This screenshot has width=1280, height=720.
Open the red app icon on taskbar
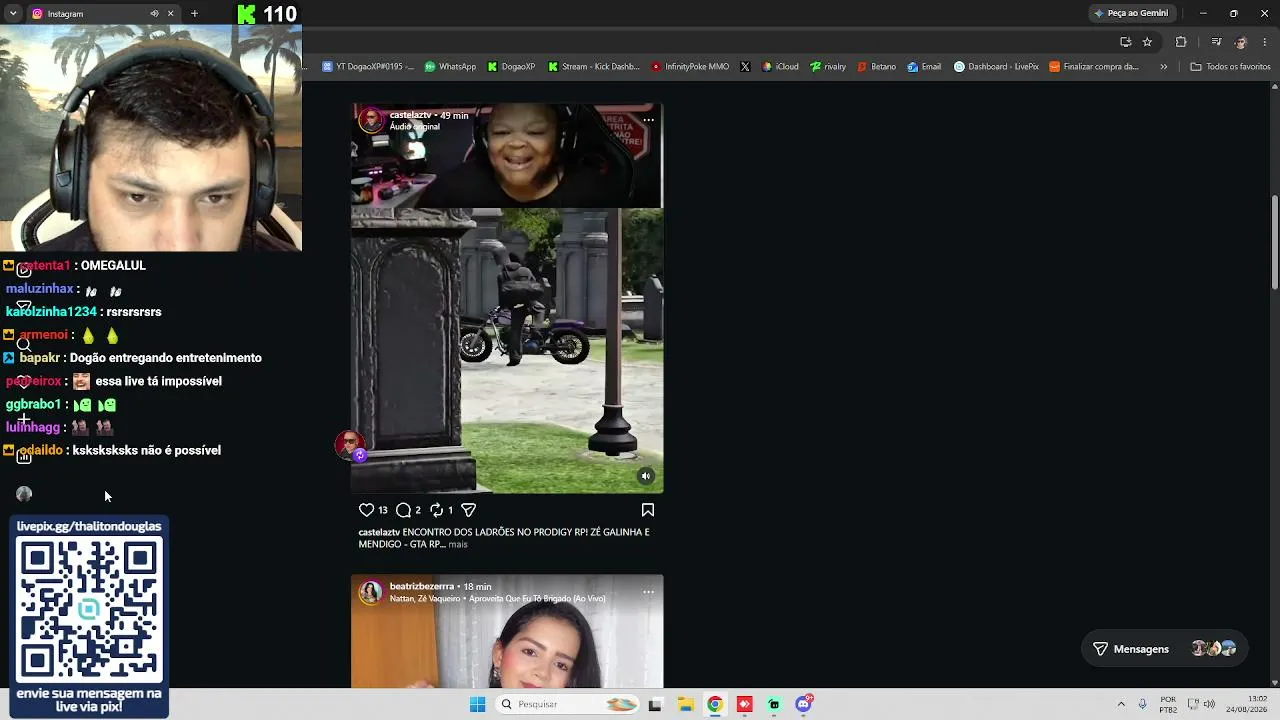pyautogui.click(x=744, y=704)
